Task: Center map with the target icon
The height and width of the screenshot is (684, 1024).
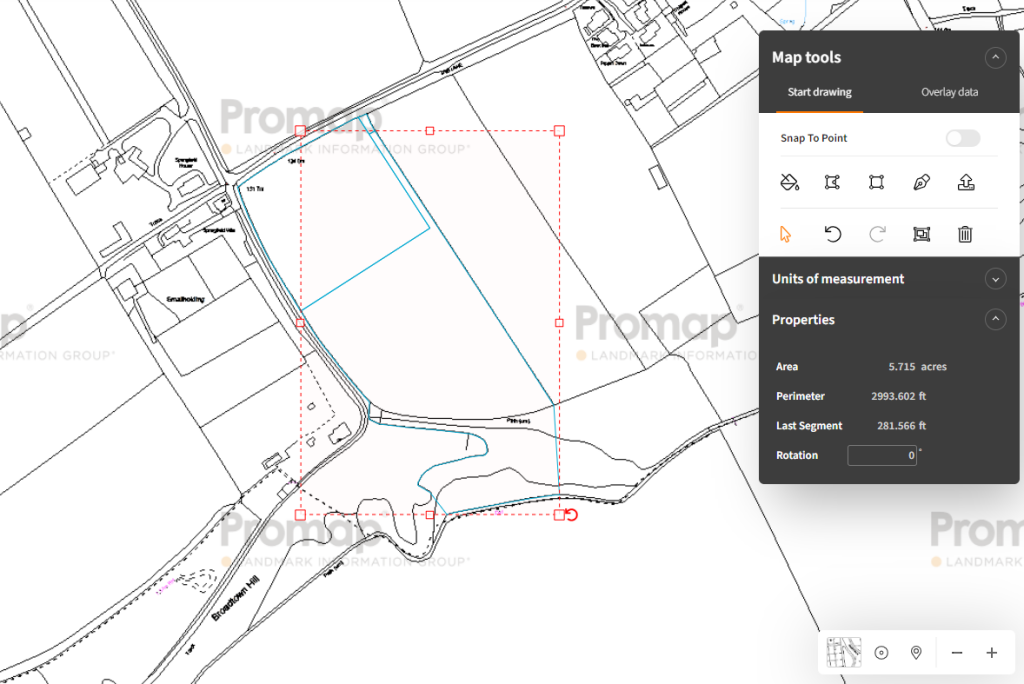Action: click(x=881, y=653)
